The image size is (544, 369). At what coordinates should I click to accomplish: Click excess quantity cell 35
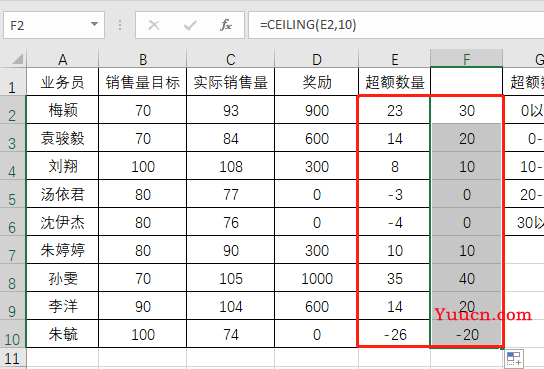(394, 278)
